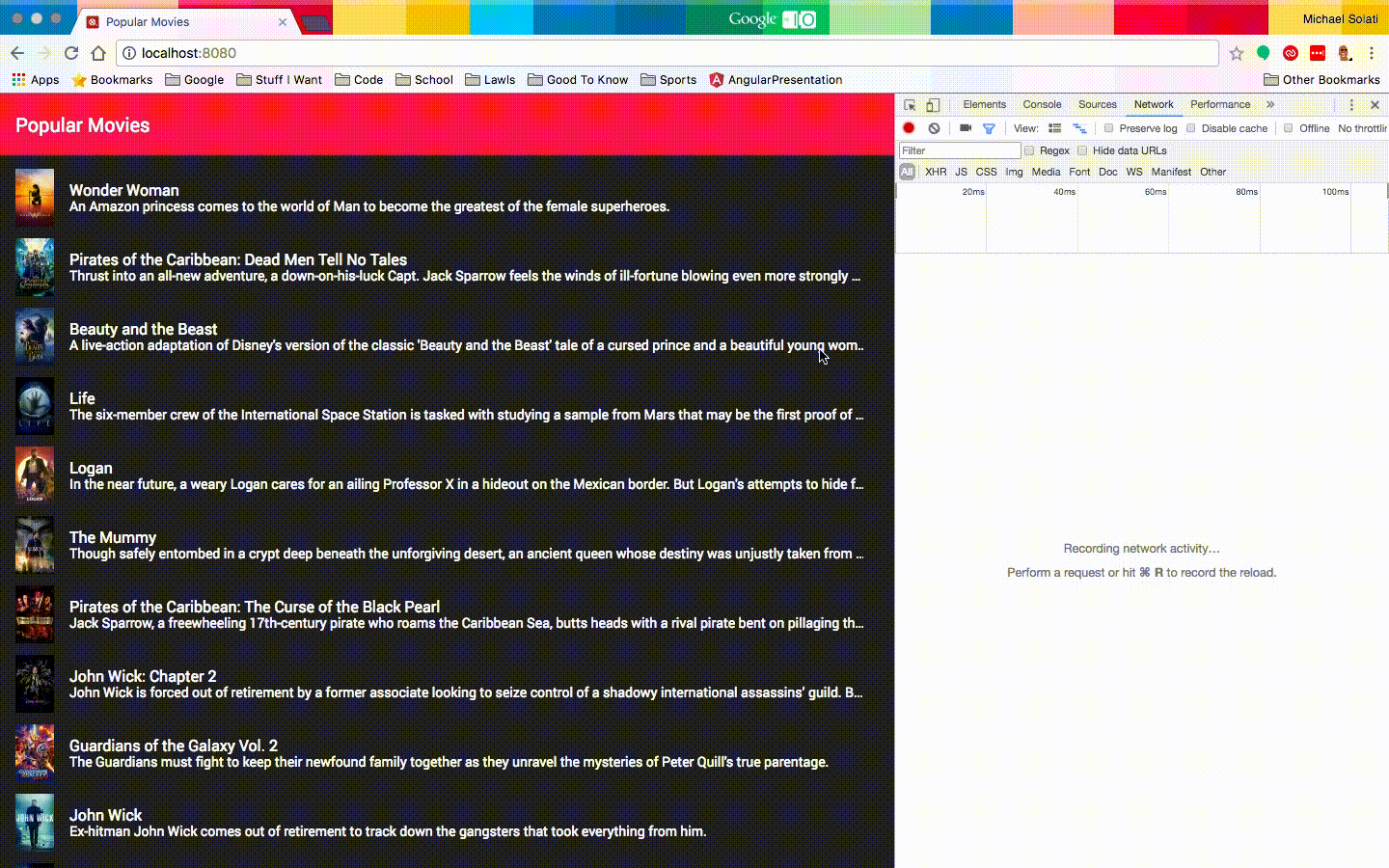Switch to the Performance tab in DevTools
The width and height of the screenshot is (1389, 868).
[x=1220, y=105]
